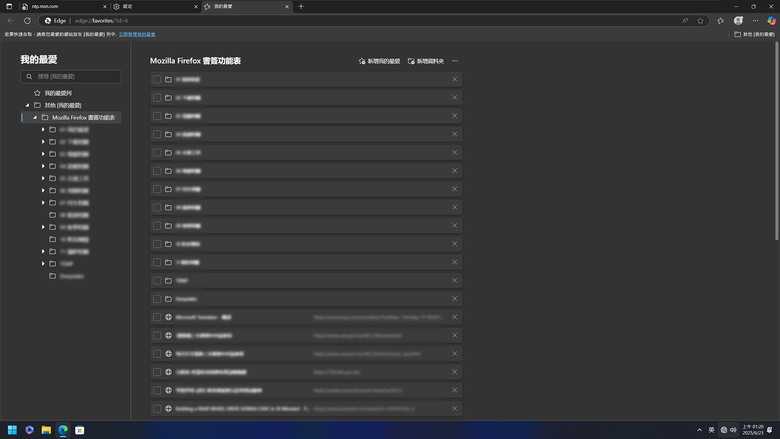780x439 pixels.
Task: Open Building a REAR WHEEL DRIVE HONDA CIVIC entry
Action: pos(243,409)
